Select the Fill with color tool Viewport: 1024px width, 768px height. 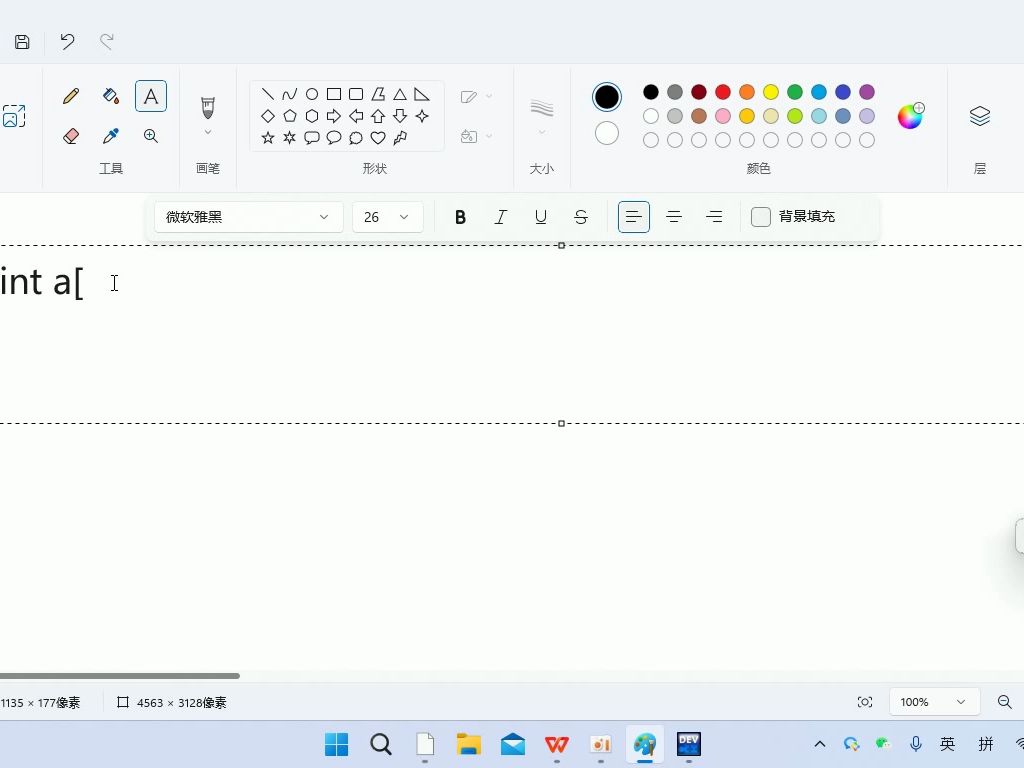coord(110,95)
